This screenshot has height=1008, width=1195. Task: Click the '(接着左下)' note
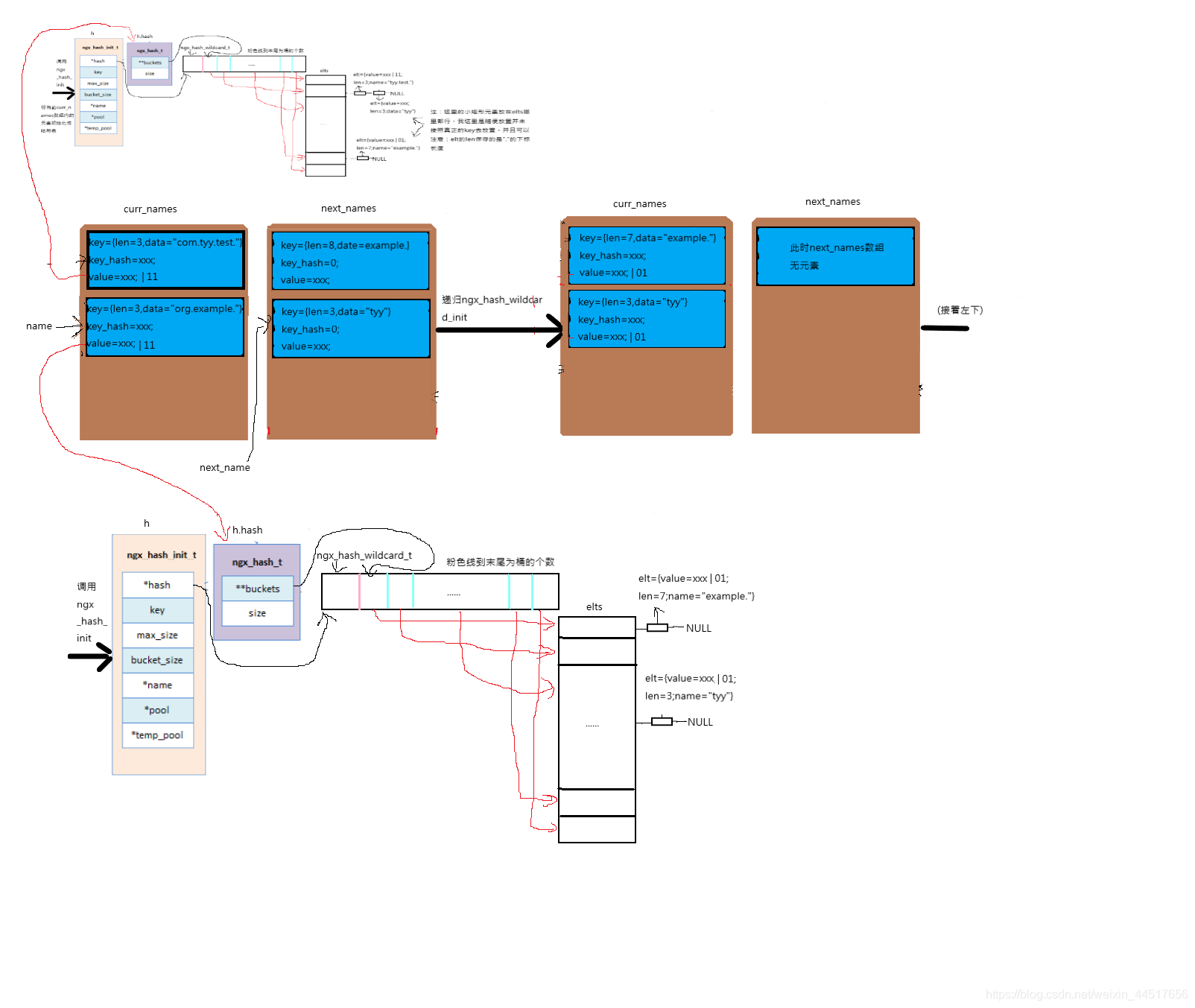click(x=960, y=310)
